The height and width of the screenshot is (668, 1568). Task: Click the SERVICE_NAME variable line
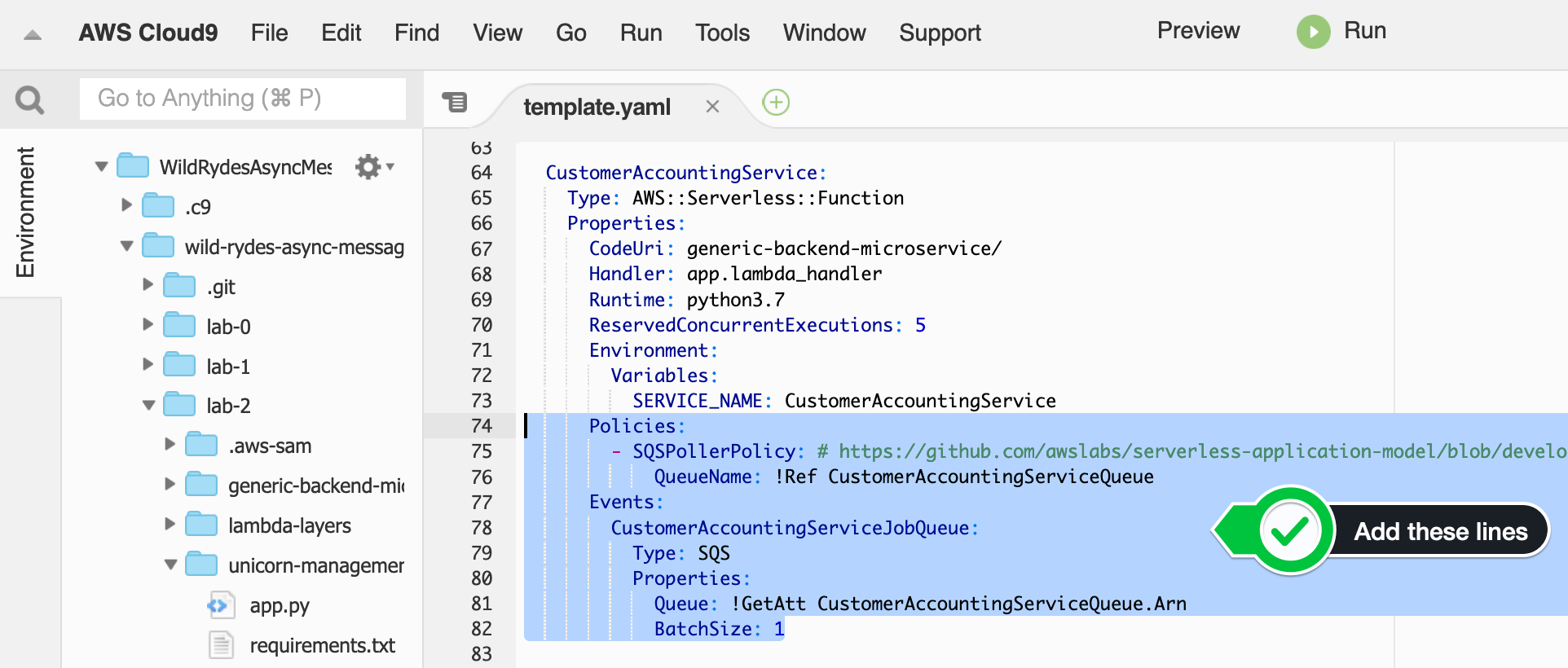[844, 401]
